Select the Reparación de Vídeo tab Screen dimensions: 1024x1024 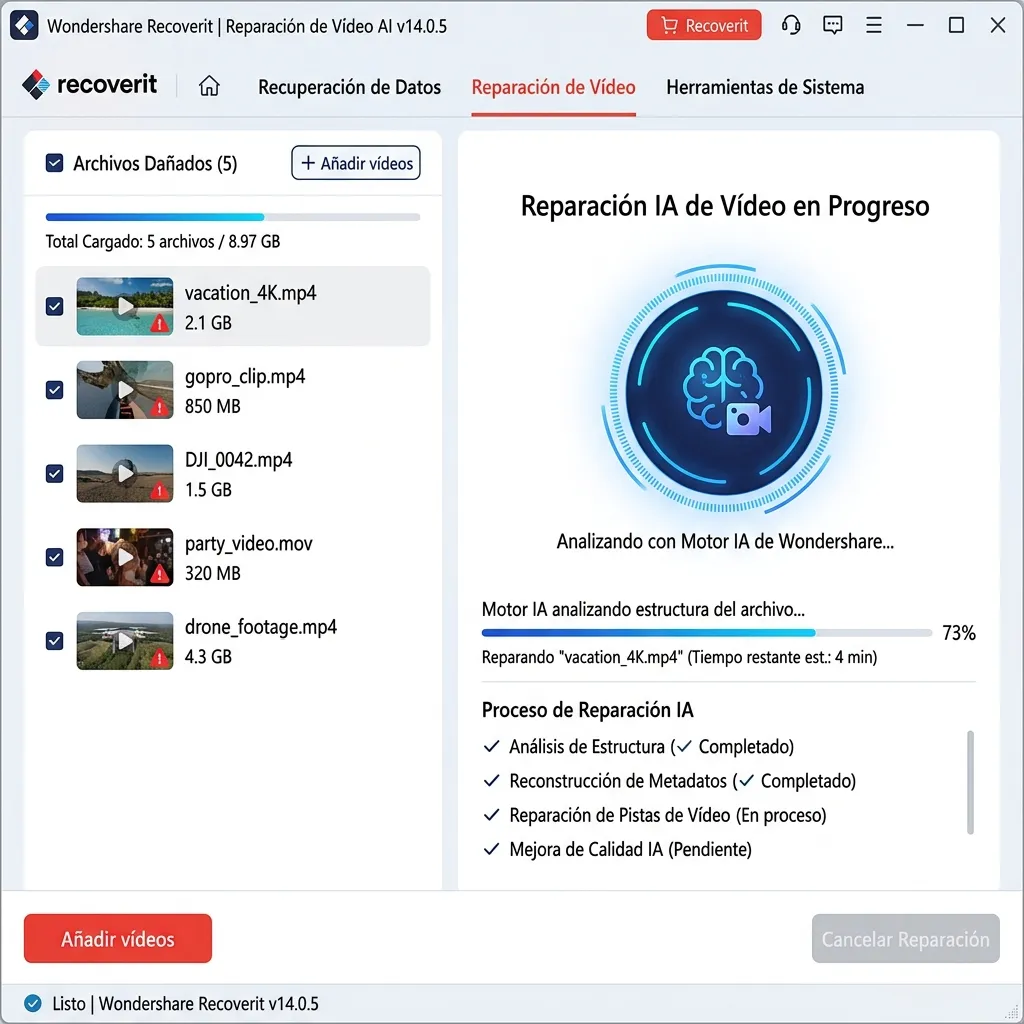(553, 87)
